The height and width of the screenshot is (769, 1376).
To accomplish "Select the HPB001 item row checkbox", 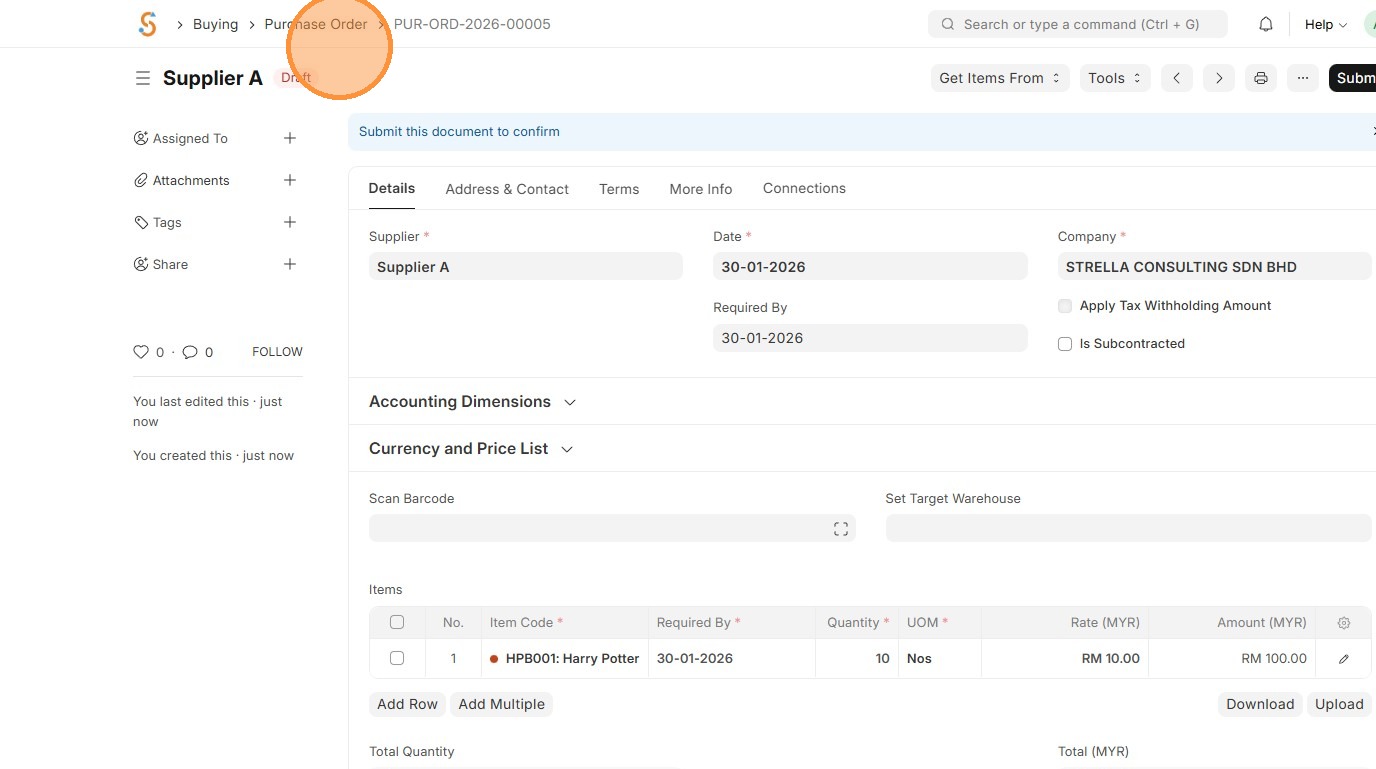I will (x=397, y=658).
